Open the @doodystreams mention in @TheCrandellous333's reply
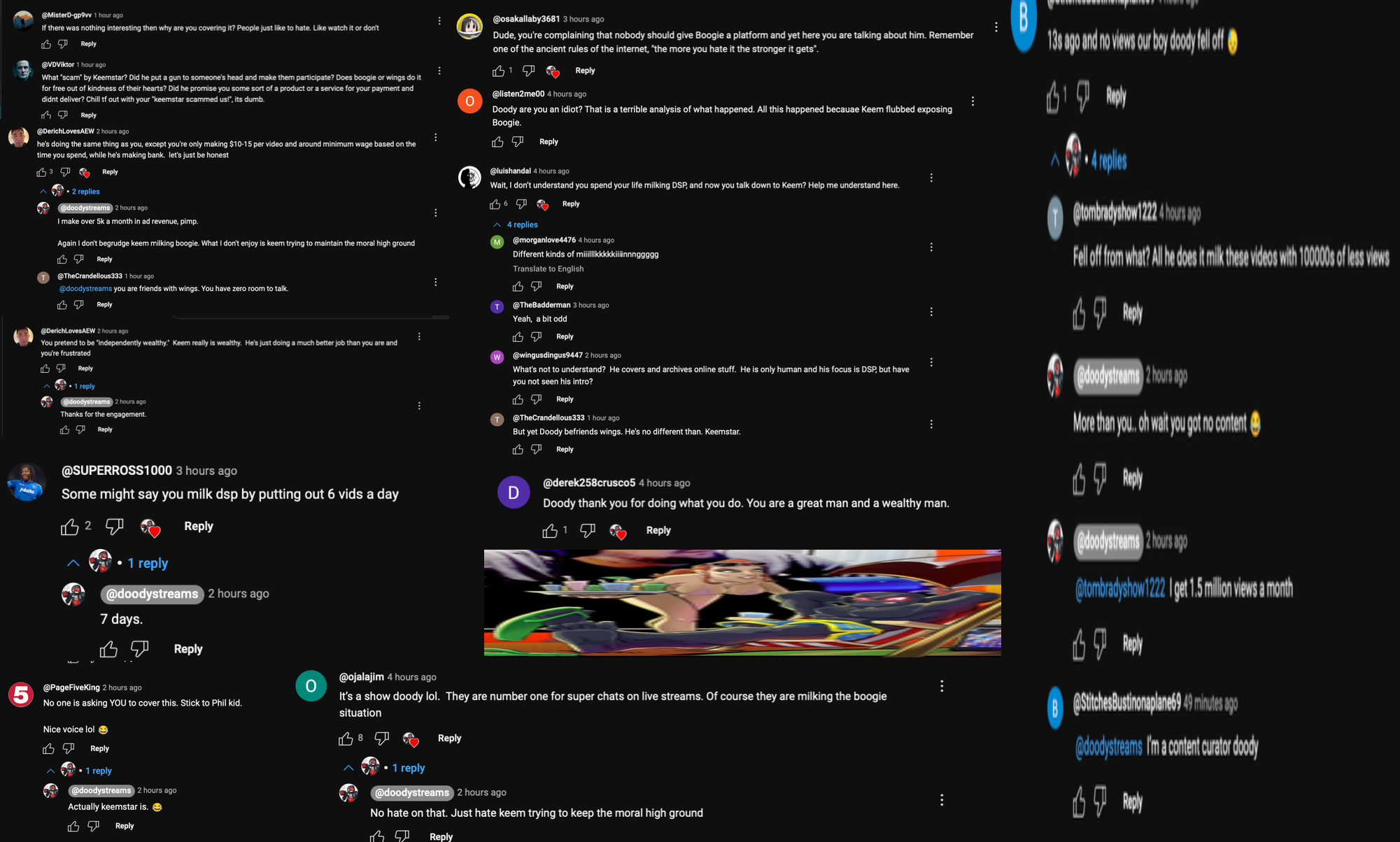This screenshot has width=1400, height=842. pos(85,289)
